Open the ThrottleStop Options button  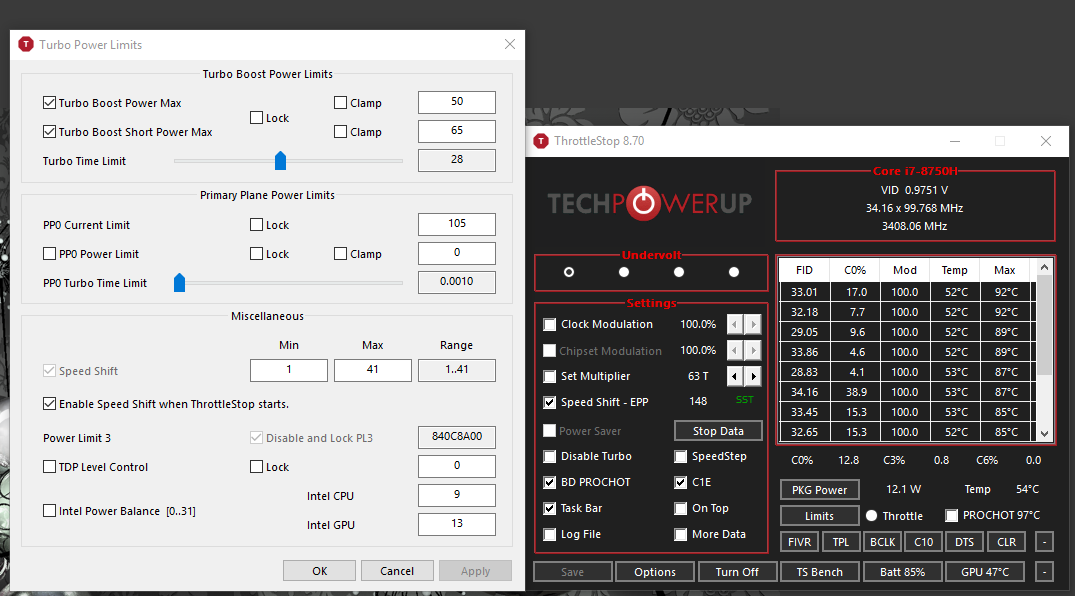654,572
